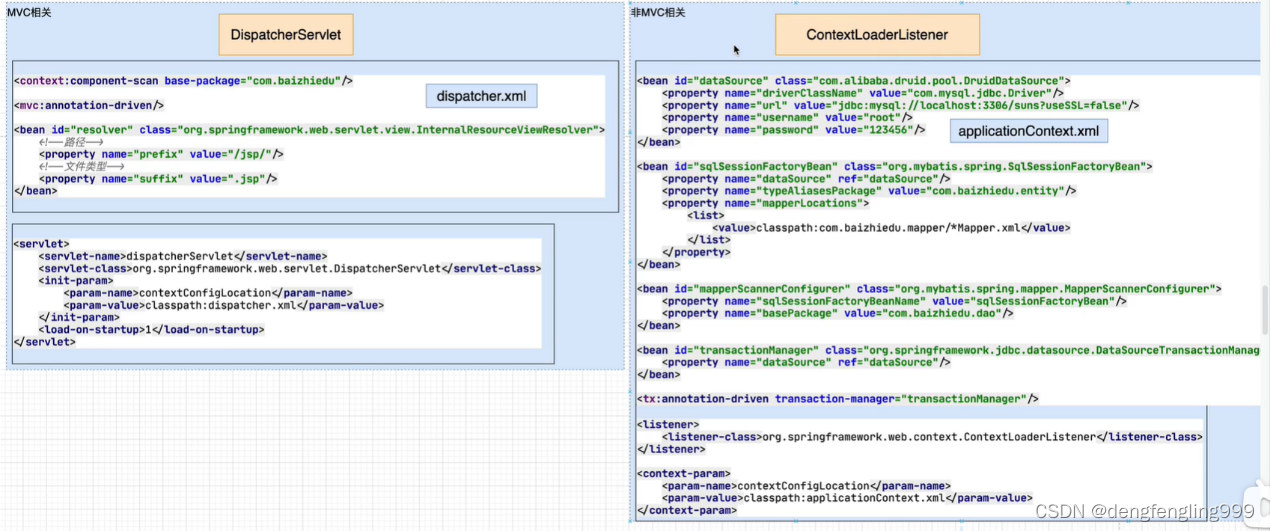Click the closing </servlet> tag line
Screen dimensions: 1270x531
pos(45,342)
